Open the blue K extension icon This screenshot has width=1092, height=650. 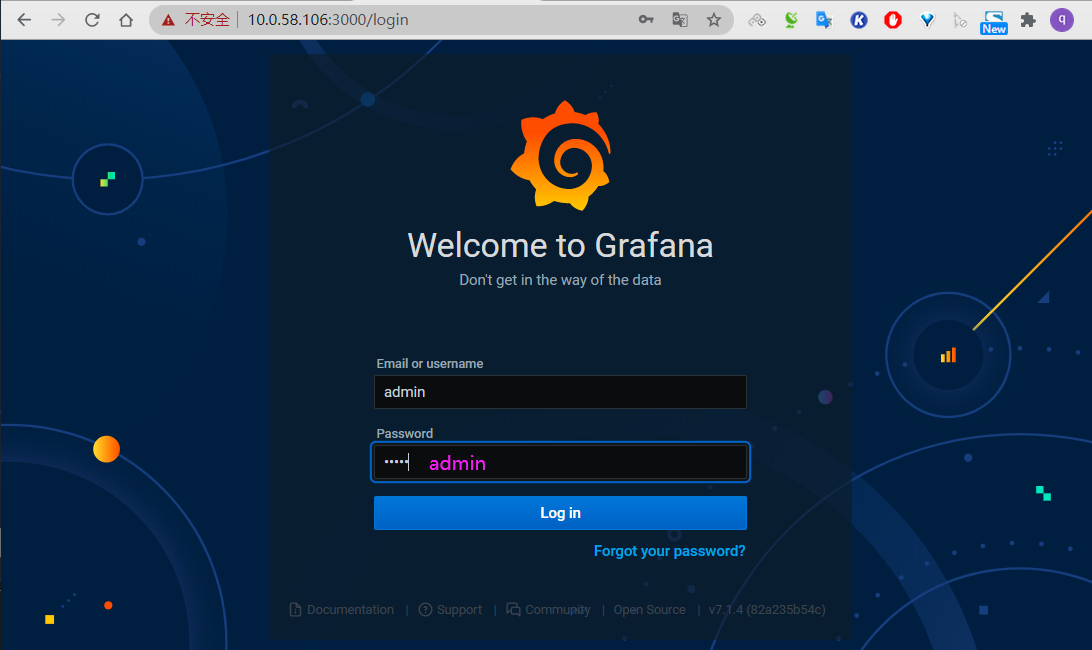click(859, 20)
